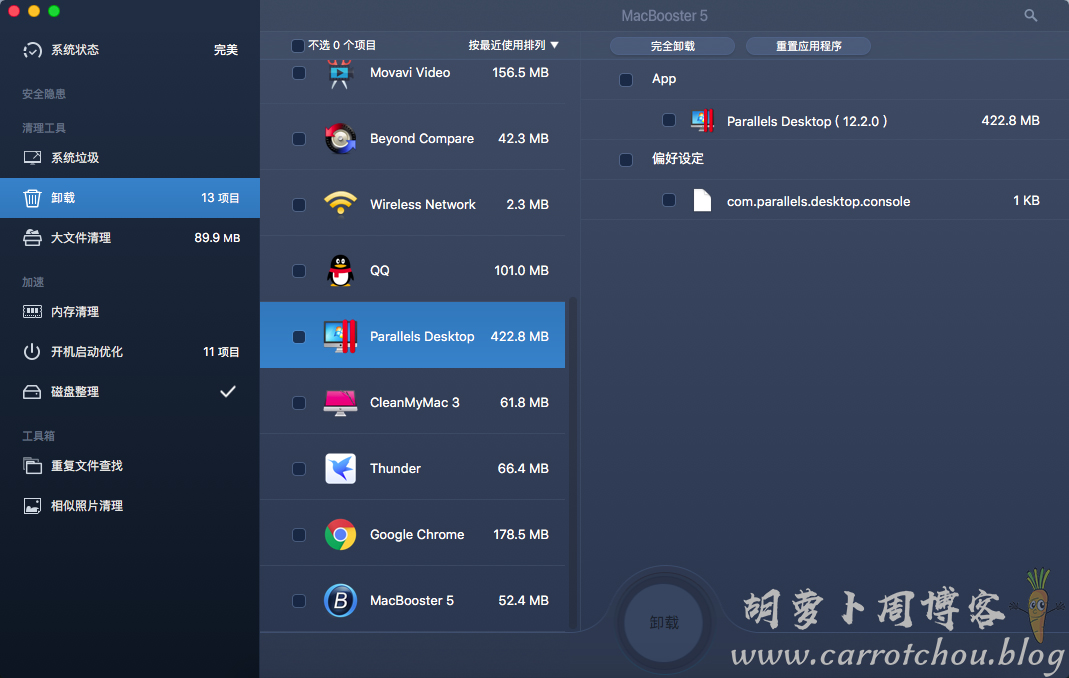Click the 安全隐患 sidebar heading
Screen dimensions: 1069x678
[x=44, y=94]
